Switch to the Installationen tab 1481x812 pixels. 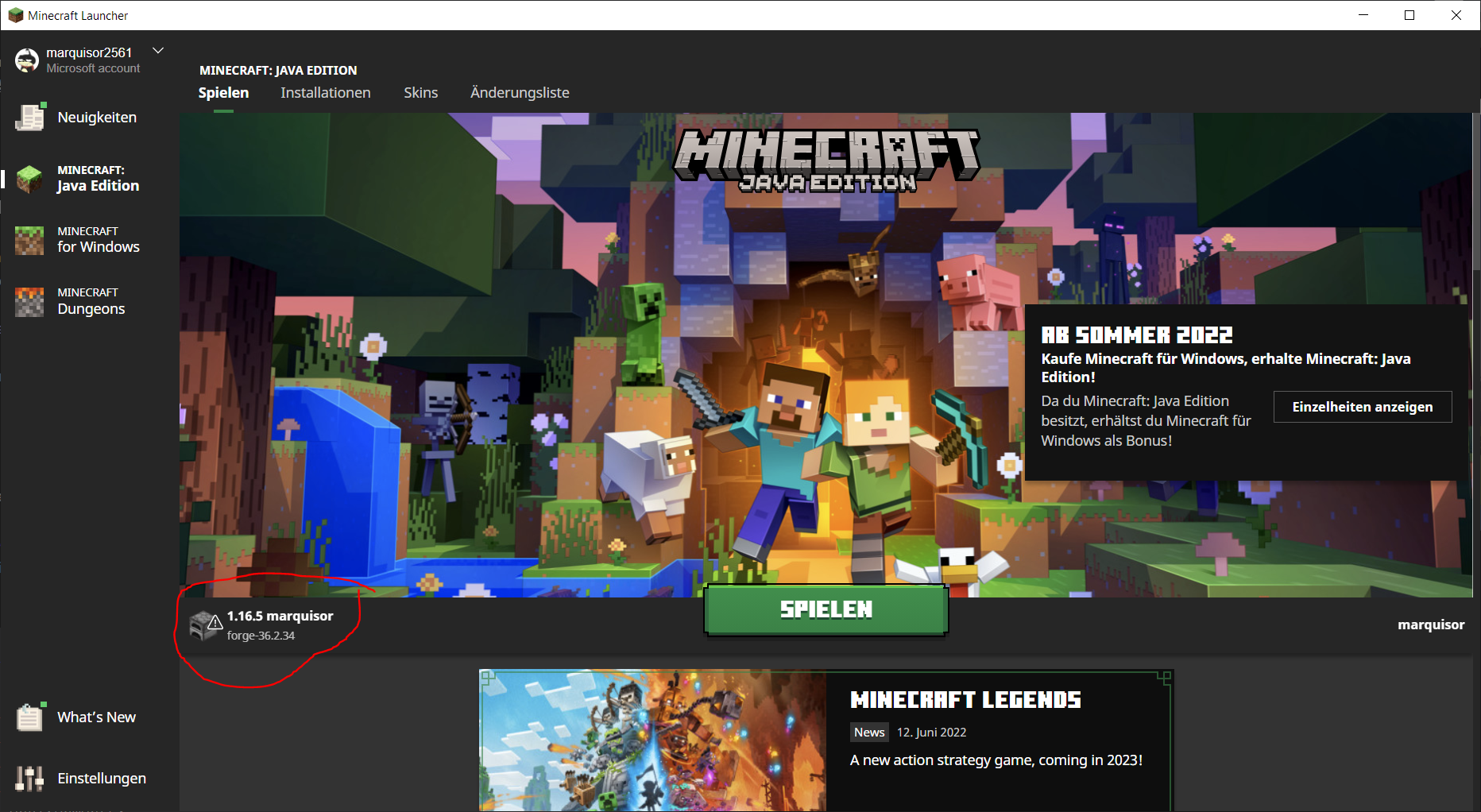326,93
